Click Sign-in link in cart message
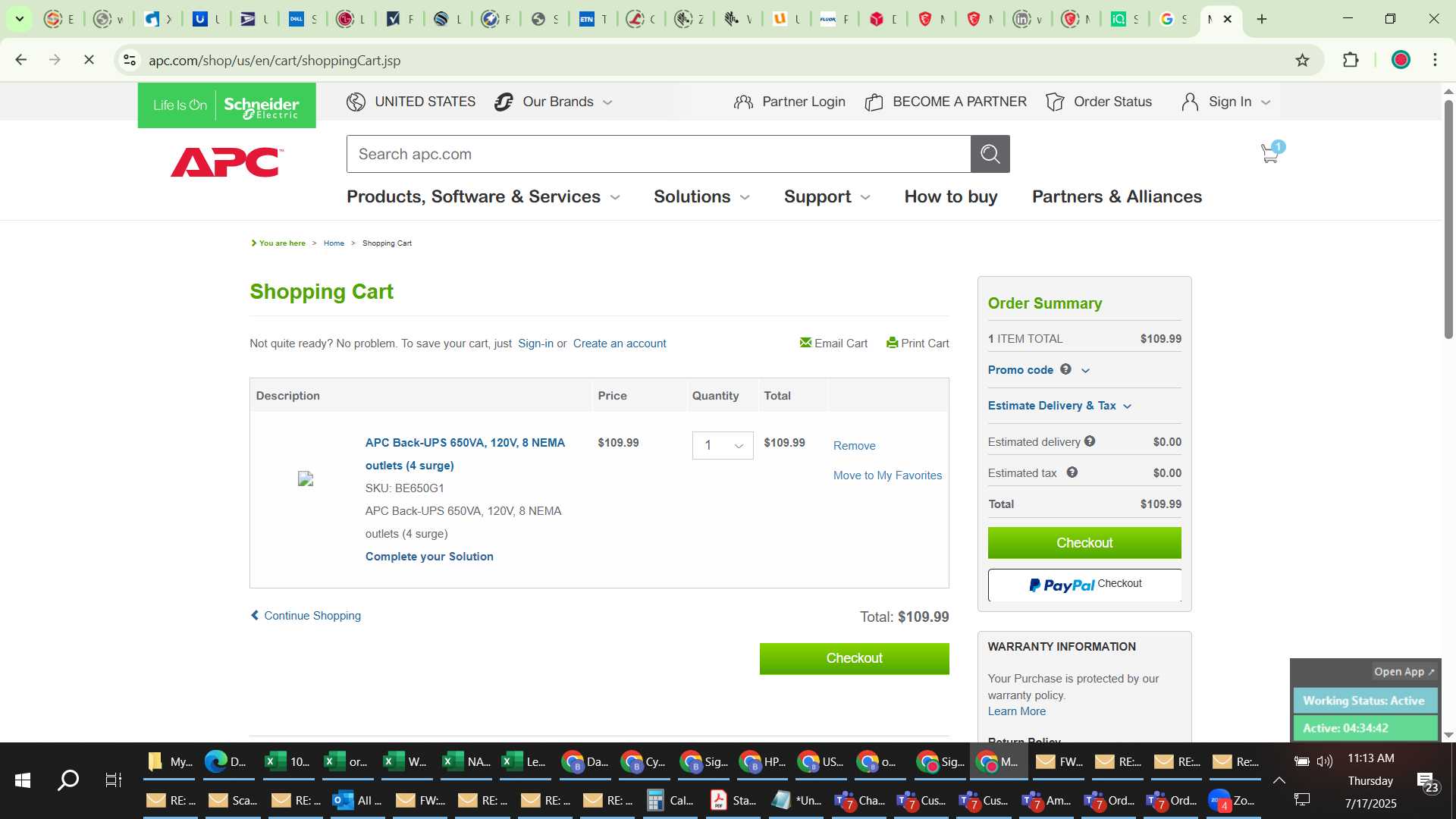The width and height of the screenshot is (1456, 819). click(535, 344)
